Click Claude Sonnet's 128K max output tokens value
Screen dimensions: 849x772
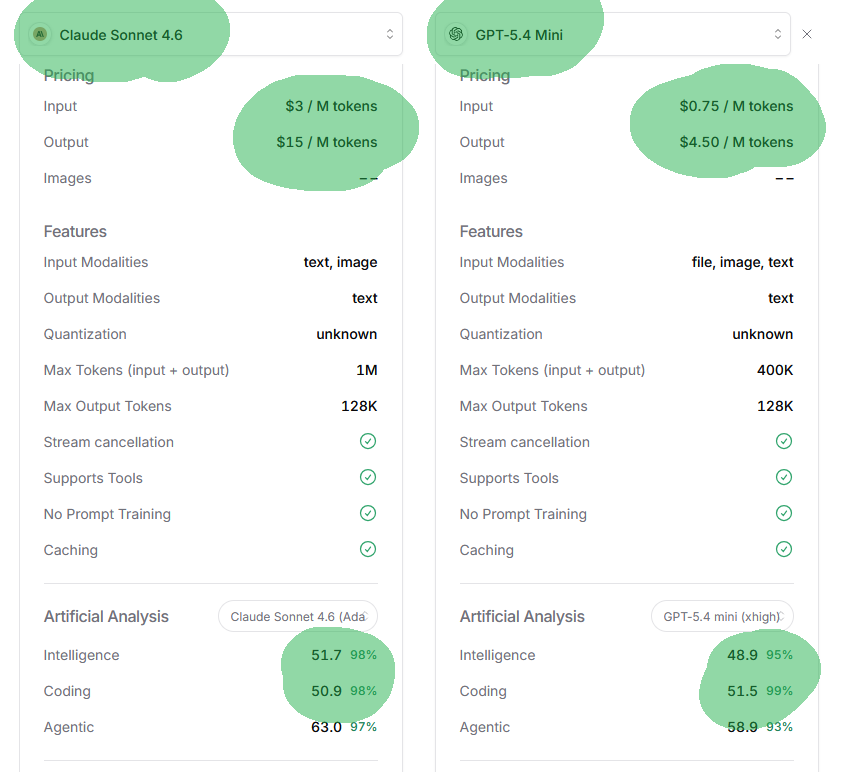(x=359, y=406)
